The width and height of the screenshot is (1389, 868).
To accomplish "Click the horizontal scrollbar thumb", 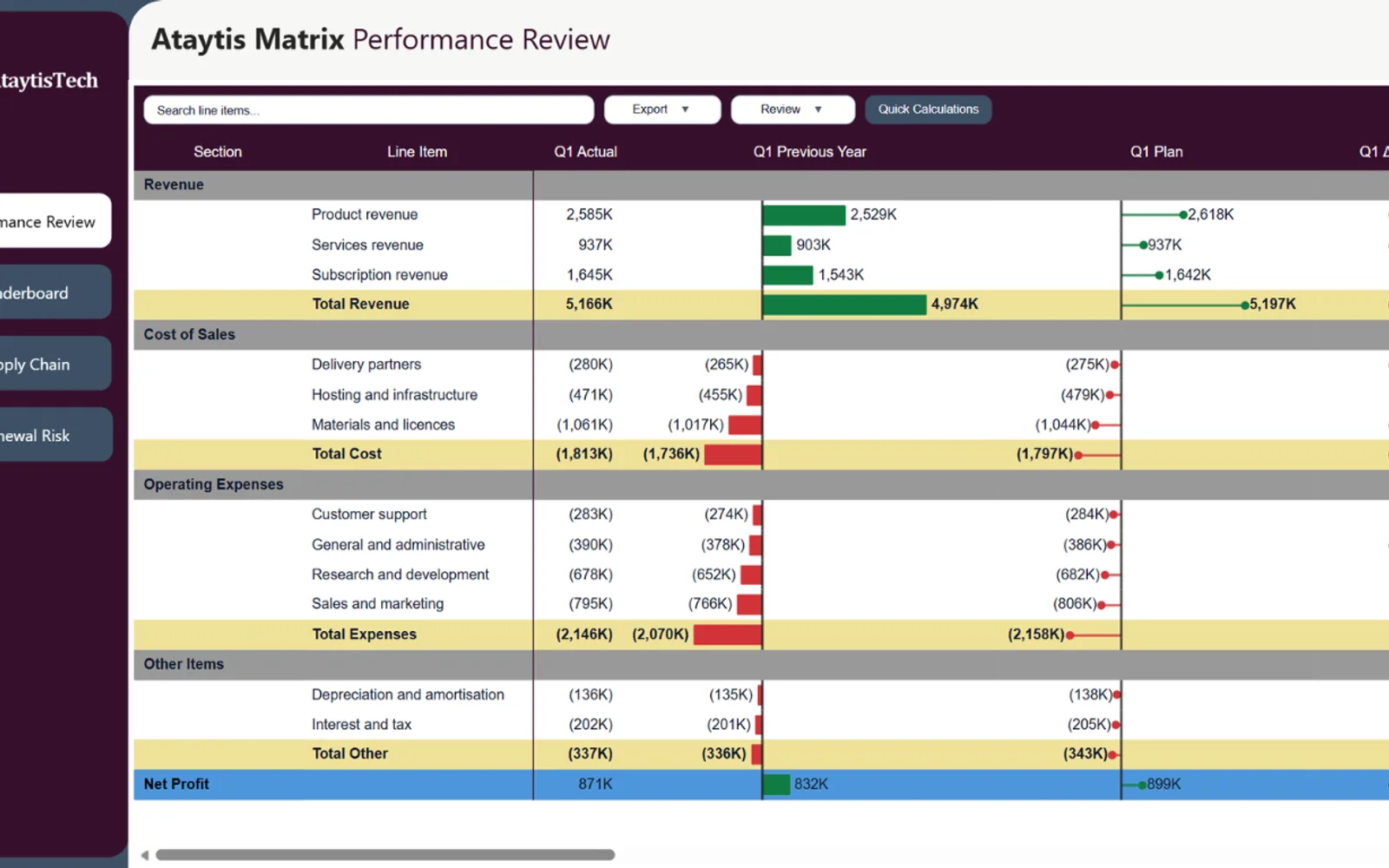I will coord(385,855).
